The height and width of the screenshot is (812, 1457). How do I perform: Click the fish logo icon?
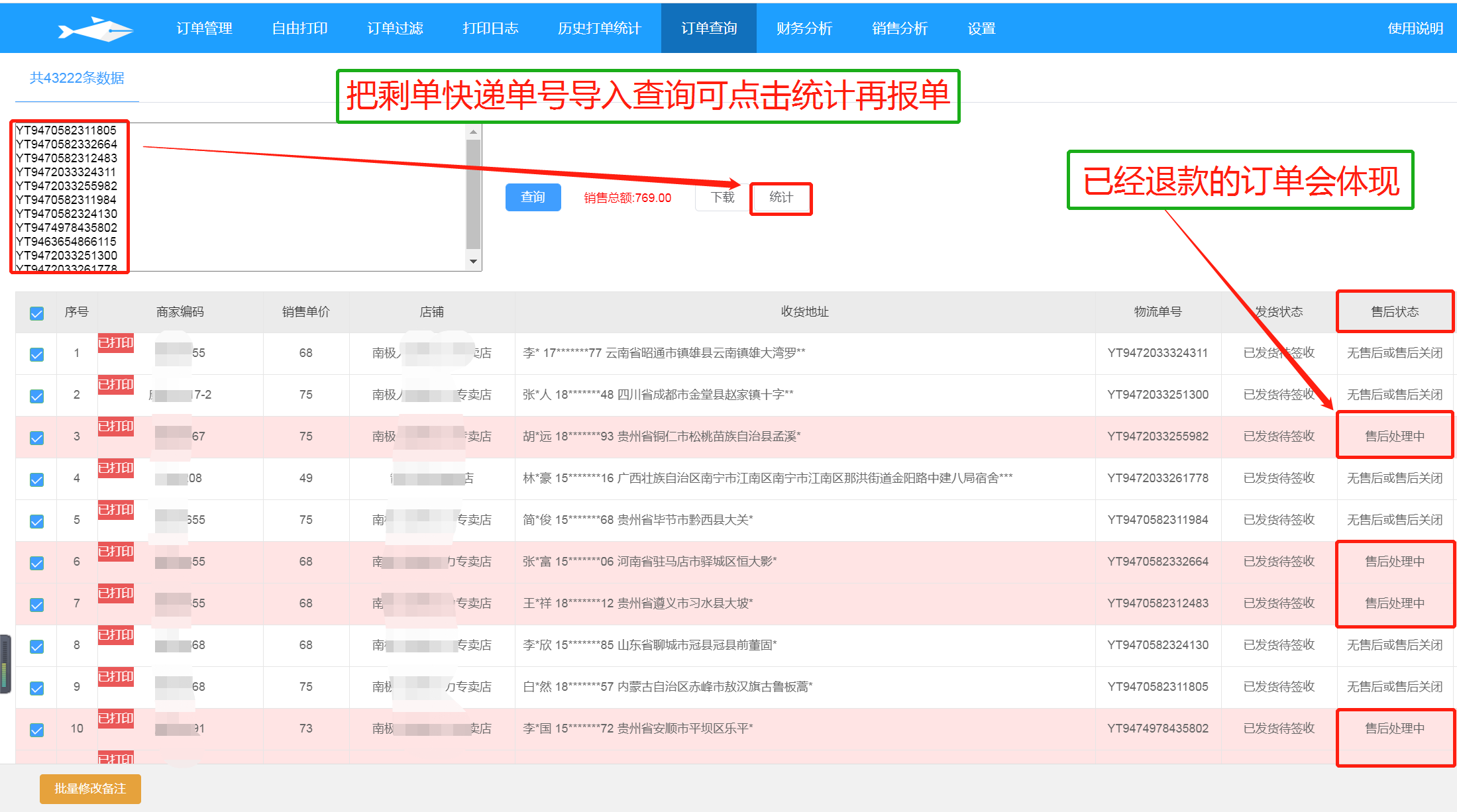click(x=95, y=29)
